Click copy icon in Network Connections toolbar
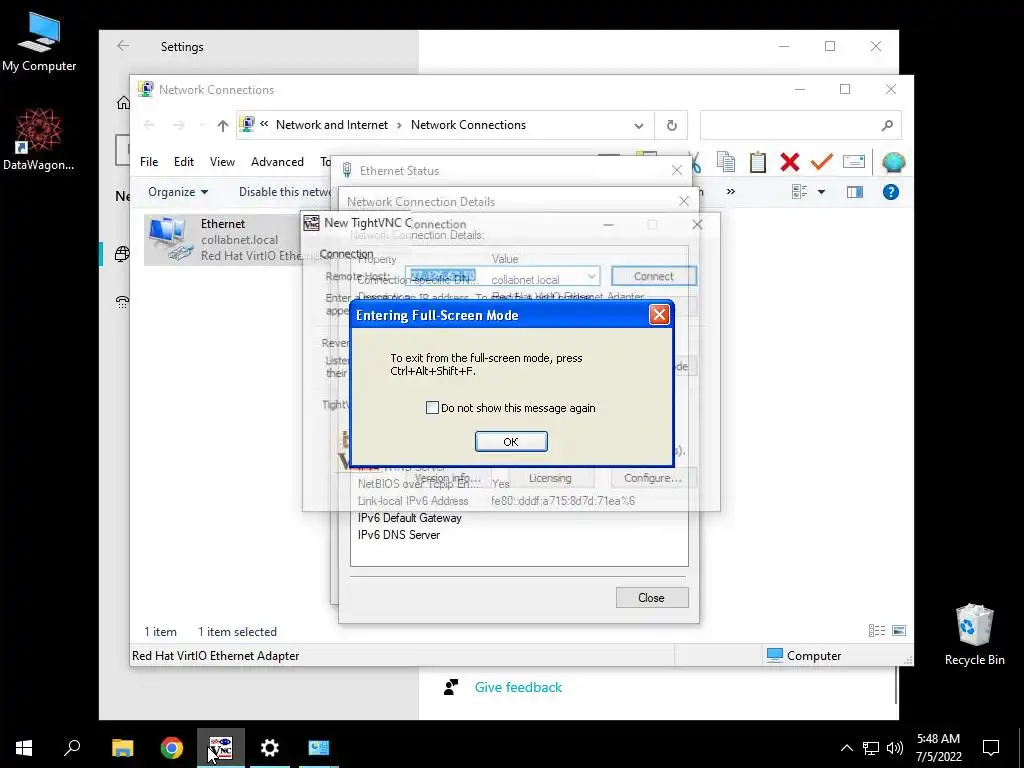The image size is (1024, 768). pos(726,161)
